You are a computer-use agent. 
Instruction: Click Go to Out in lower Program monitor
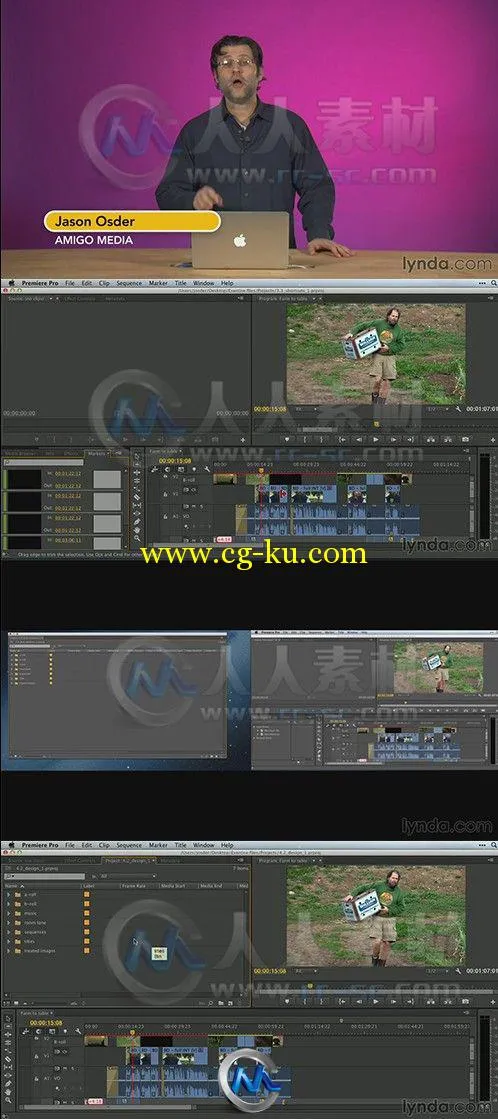(x=410, y=1001)
